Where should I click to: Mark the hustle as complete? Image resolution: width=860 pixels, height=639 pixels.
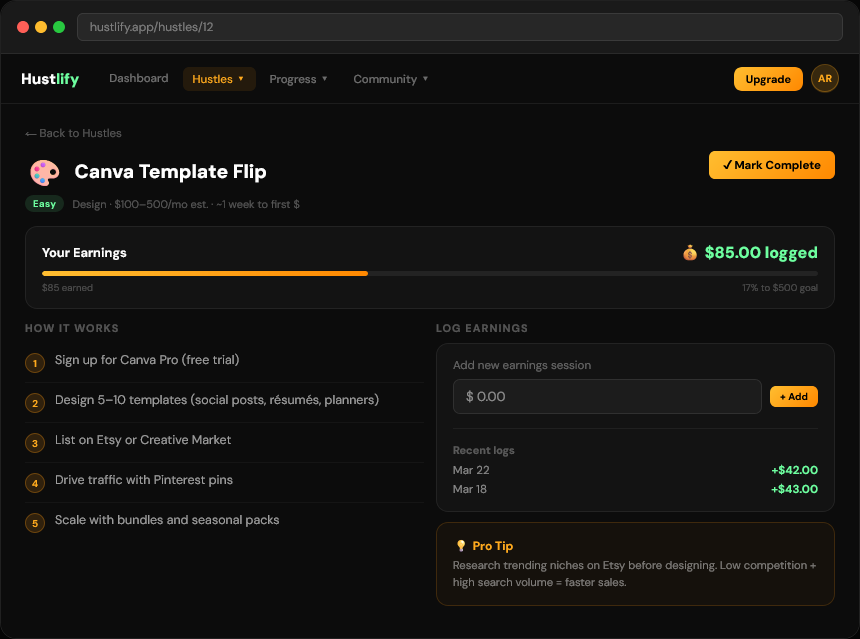772,165
